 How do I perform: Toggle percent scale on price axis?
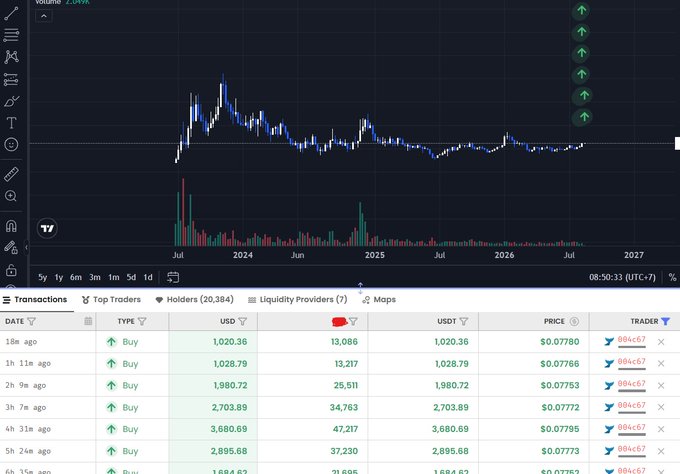point(672,277)
